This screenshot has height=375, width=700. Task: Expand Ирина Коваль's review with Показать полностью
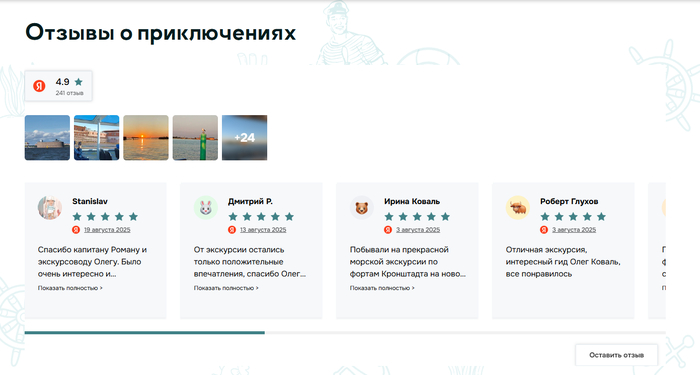382,288
